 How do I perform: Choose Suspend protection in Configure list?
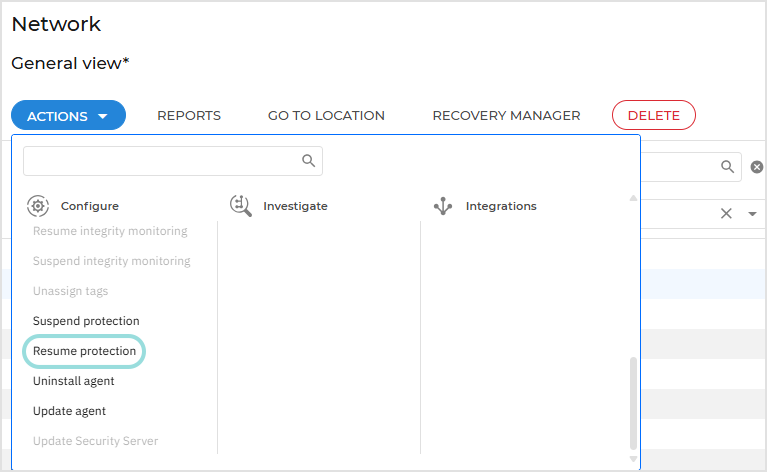[x=86, y=321]
